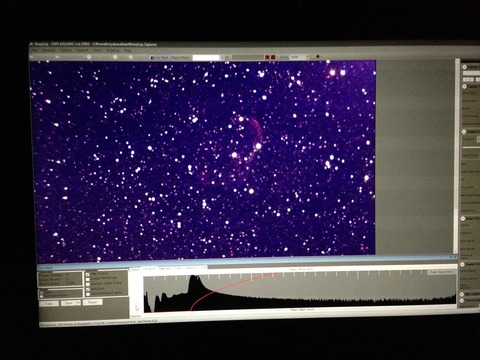Viewport: 480px width, 360px height.
Task: Close the Live Stack panel
Action: [x=455, y=257]
